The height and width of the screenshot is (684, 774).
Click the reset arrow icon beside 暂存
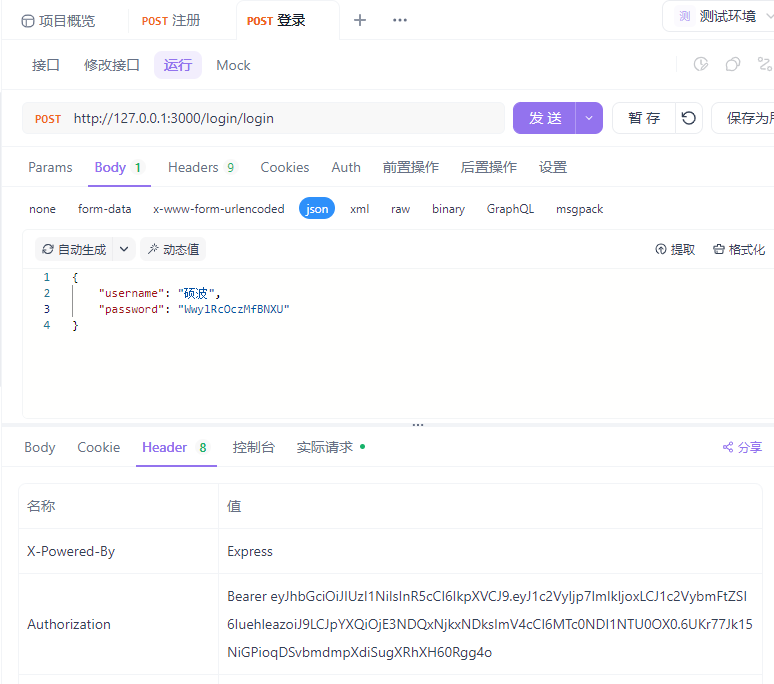pos(689,118)
